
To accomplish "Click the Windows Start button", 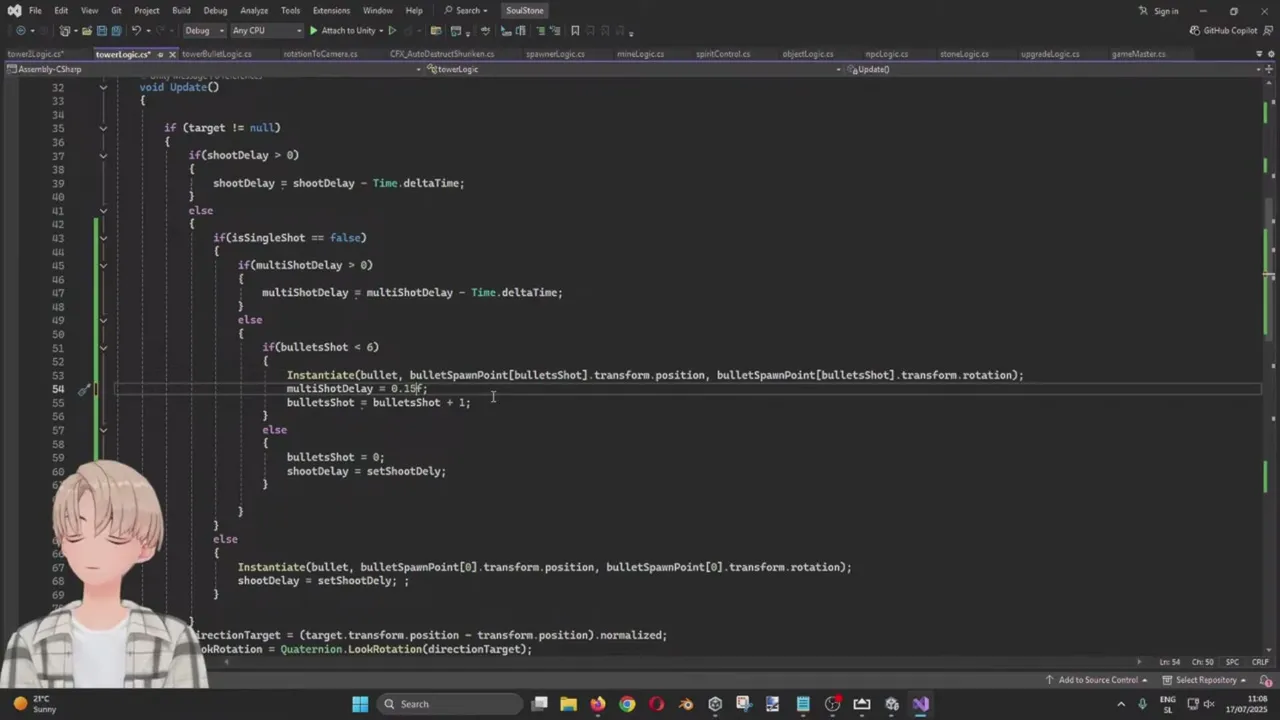I will point(360,704).
